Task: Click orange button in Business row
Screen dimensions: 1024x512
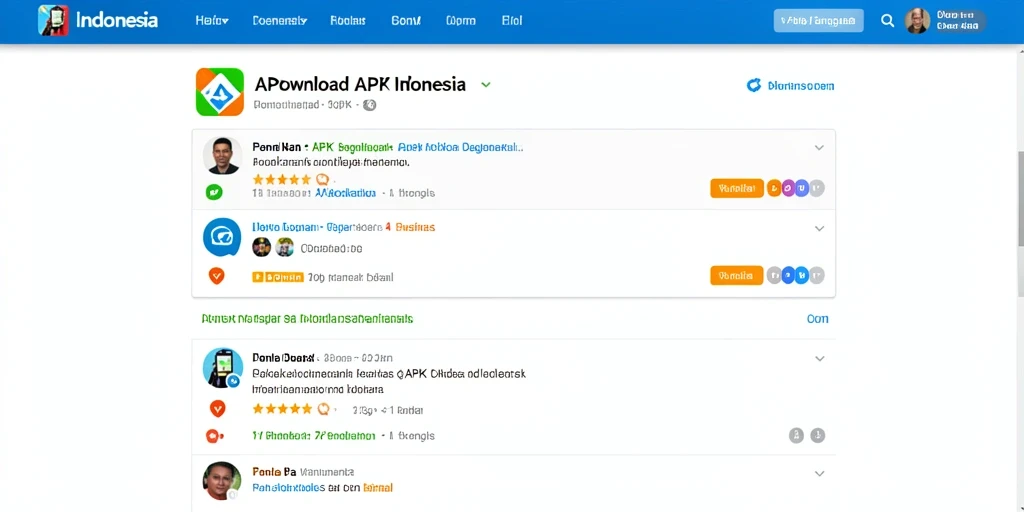Action: point(737,275)
